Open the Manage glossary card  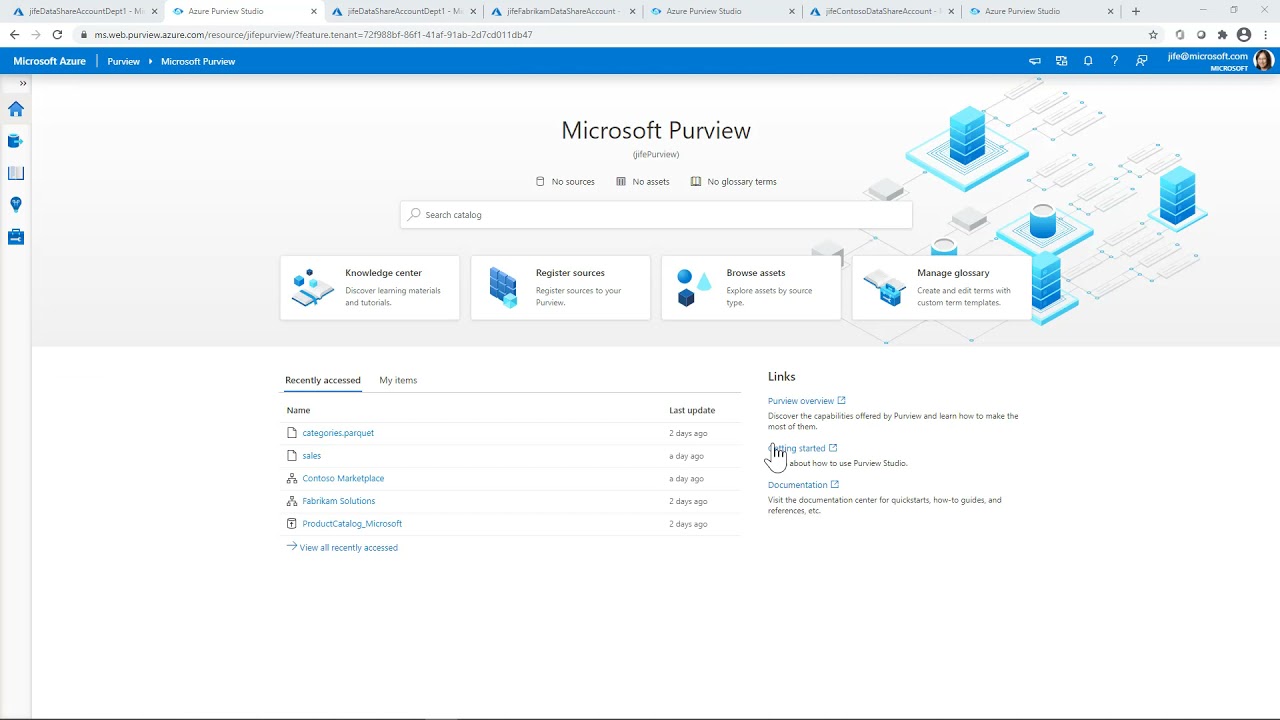[942, 288]
